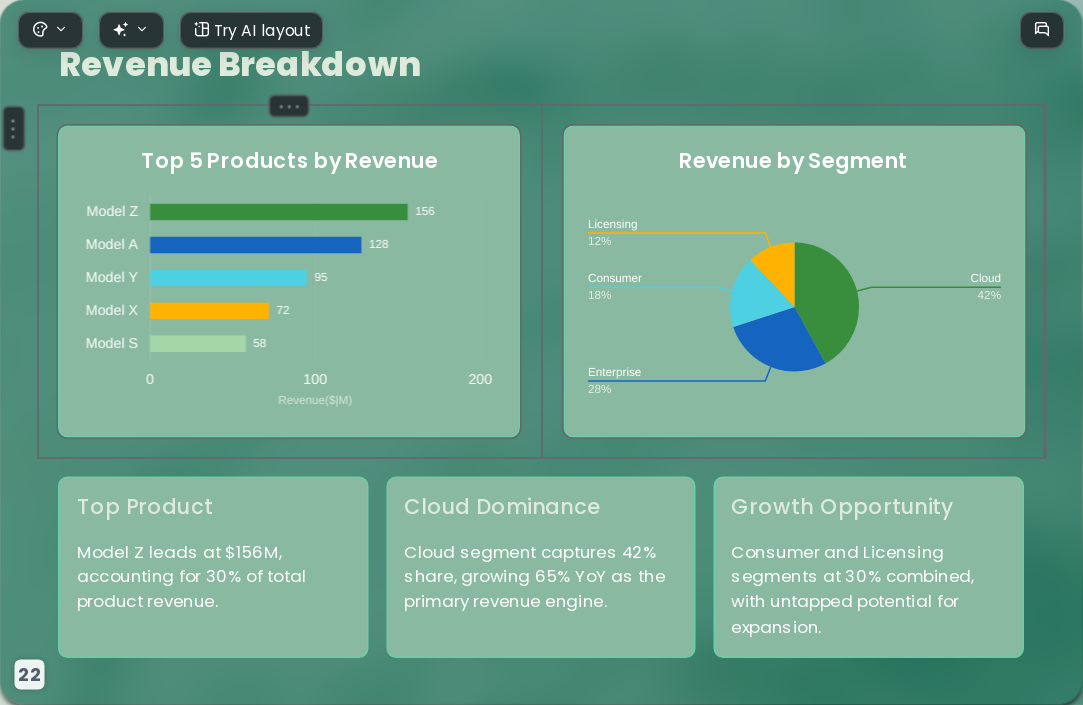Click the 'Model Z leads at $156M' paragraph

[191, 577]
